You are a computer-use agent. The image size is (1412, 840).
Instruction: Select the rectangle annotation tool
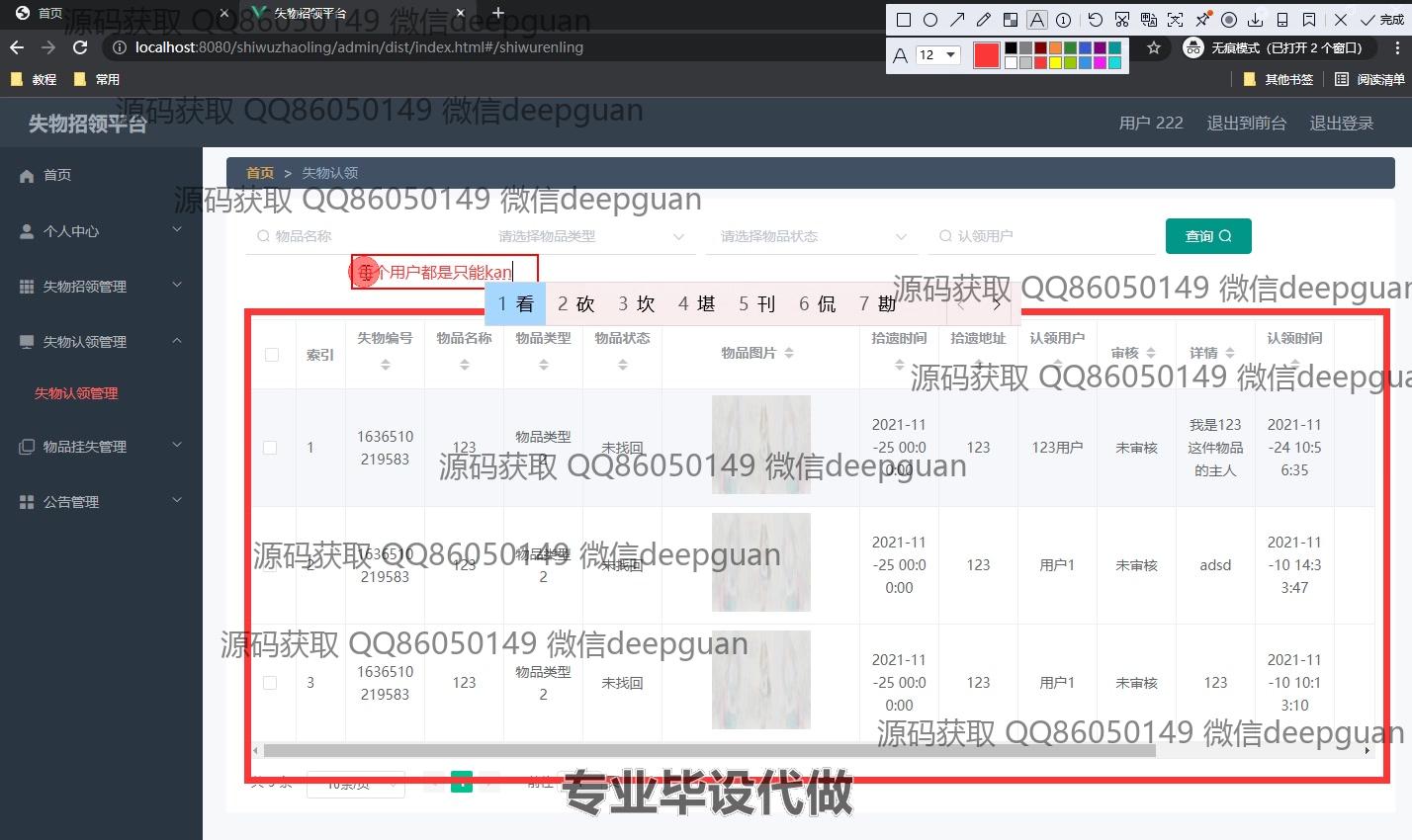click(903, 20)
